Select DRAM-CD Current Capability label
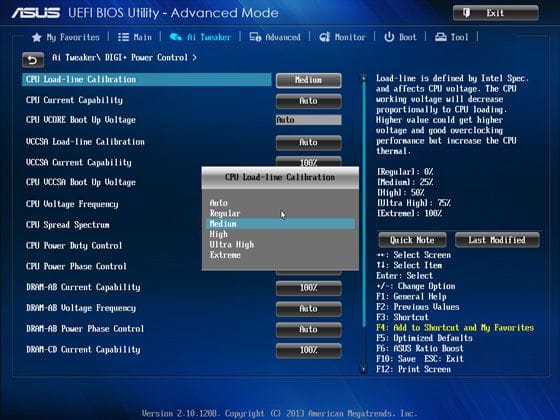 pos(83,349)
